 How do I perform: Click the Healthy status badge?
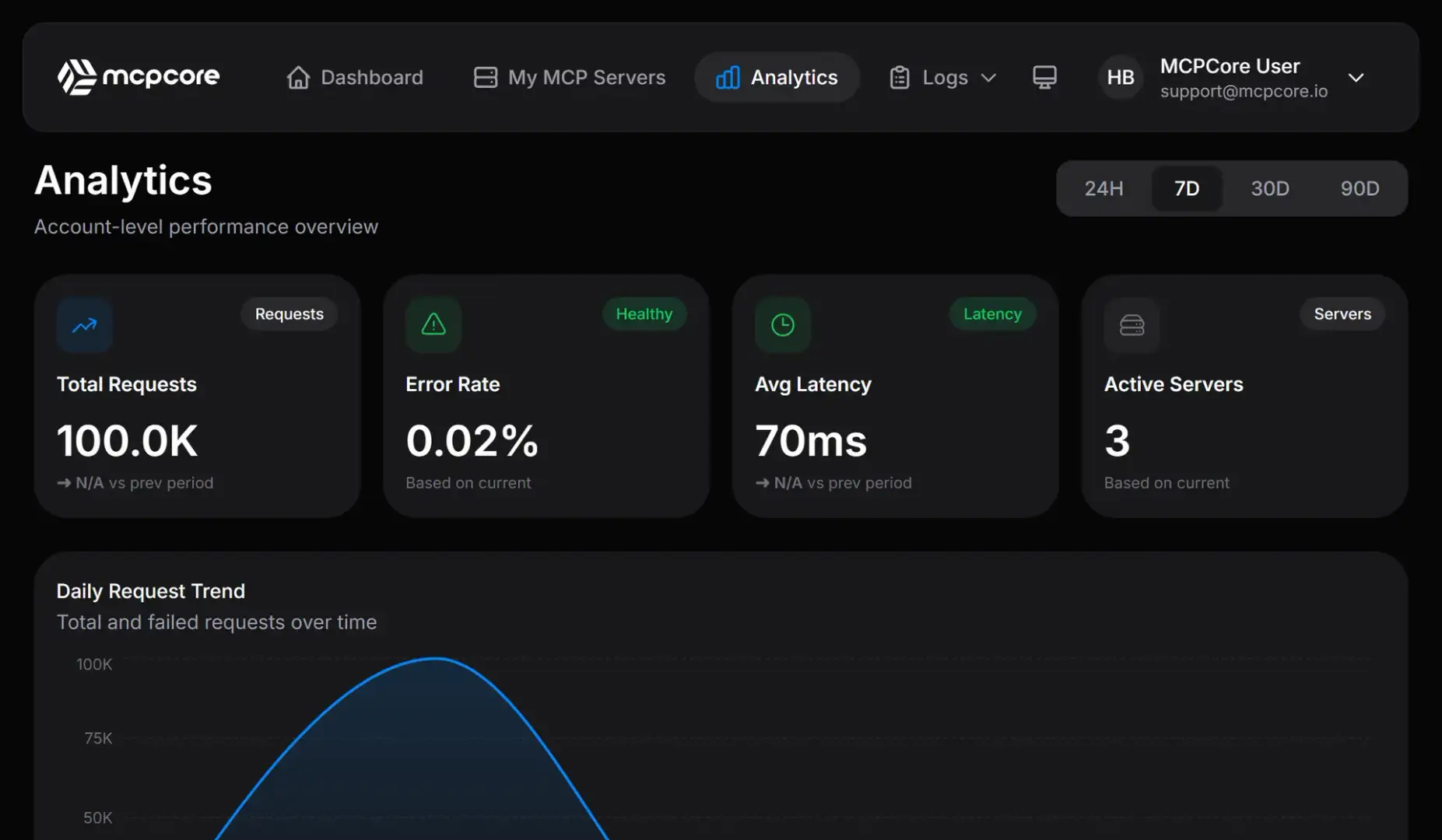click(x=644, y=314)
